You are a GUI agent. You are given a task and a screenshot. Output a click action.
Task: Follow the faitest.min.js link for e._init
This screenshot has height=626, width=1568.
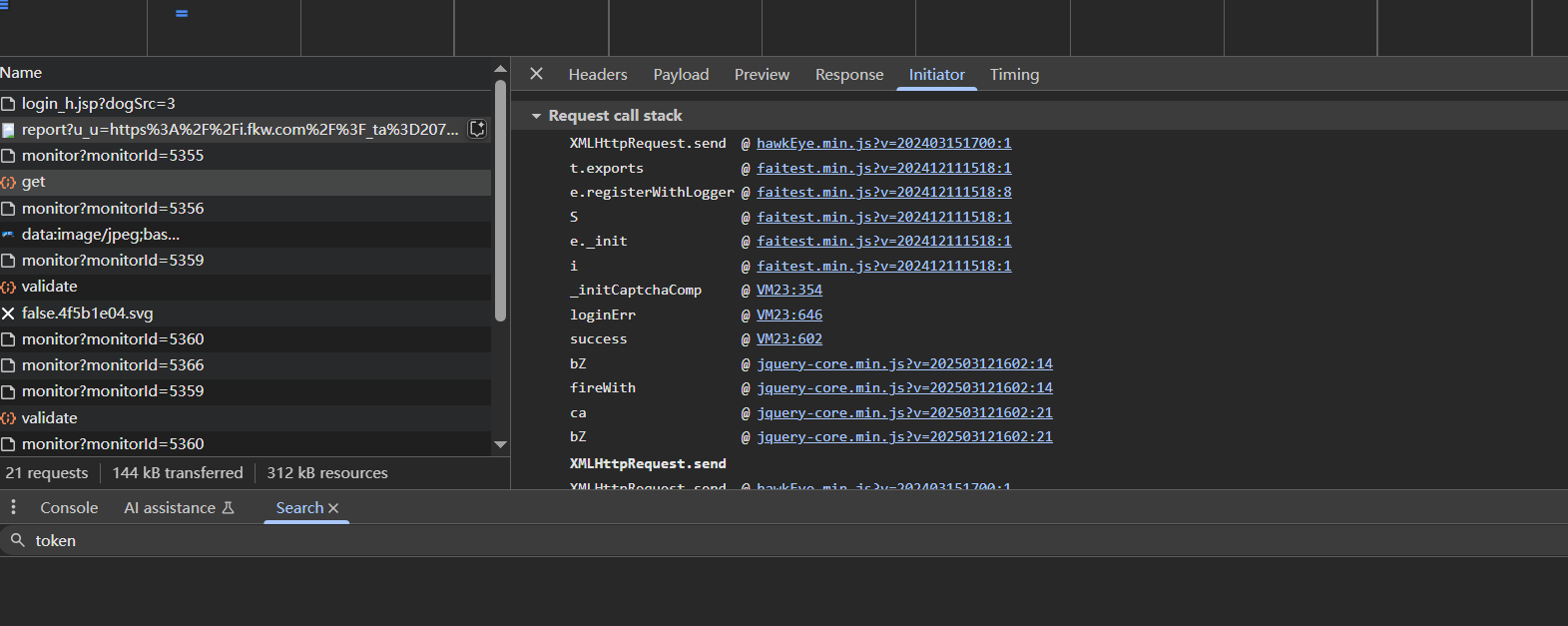coord(883,241)
